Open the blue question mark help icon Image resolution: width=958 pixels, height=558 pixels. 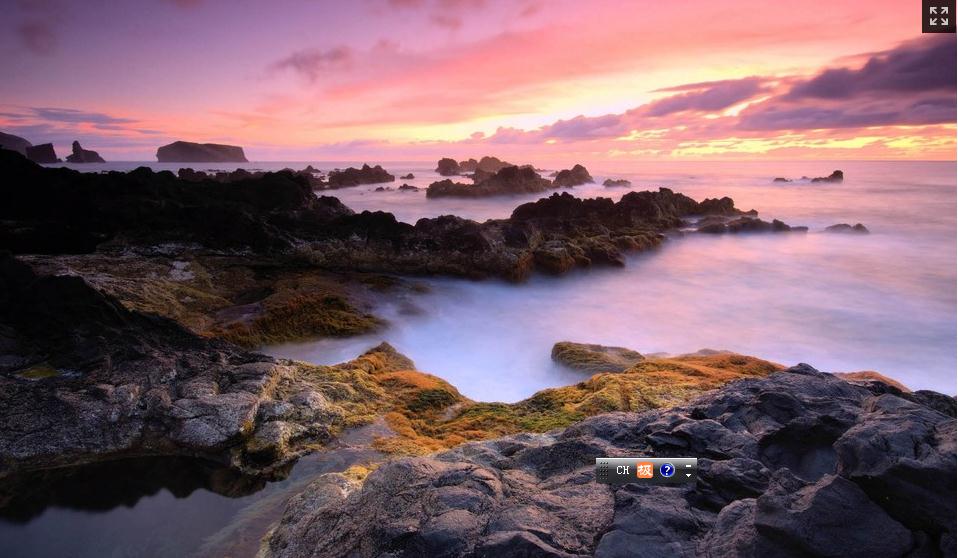click(x=667, y=470)
